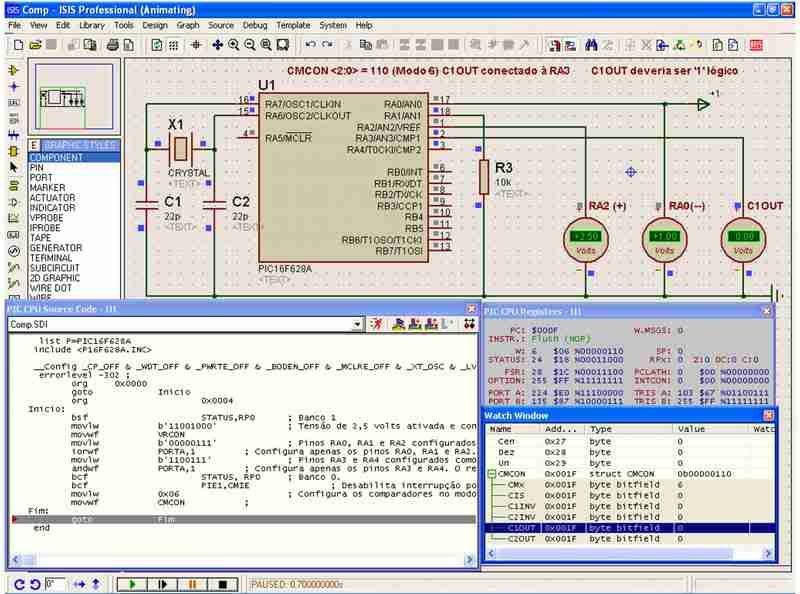This screenshot has height=594, width=800.
Task: Click Watch Window horizontal scrollbar right arrow
Action: tap(767, 553)
